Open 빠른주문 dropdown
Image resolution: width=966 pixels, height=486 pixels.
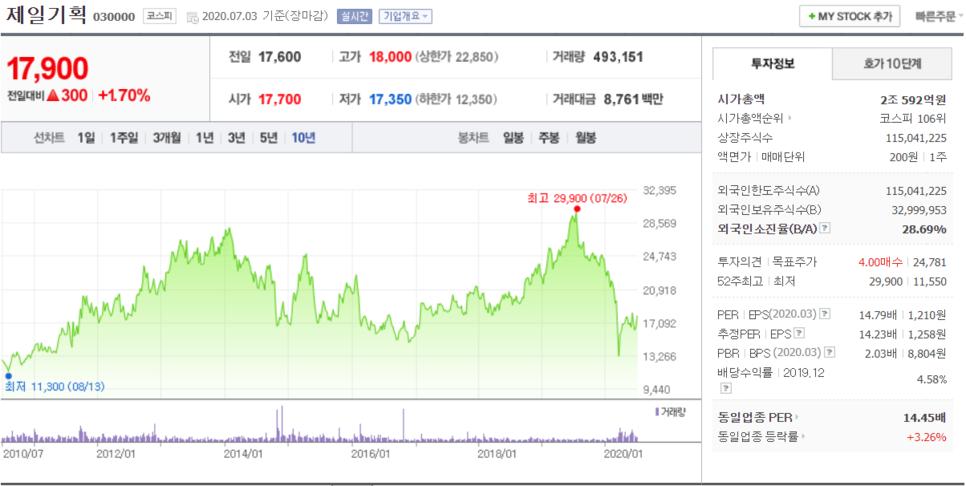pos(940,17)
